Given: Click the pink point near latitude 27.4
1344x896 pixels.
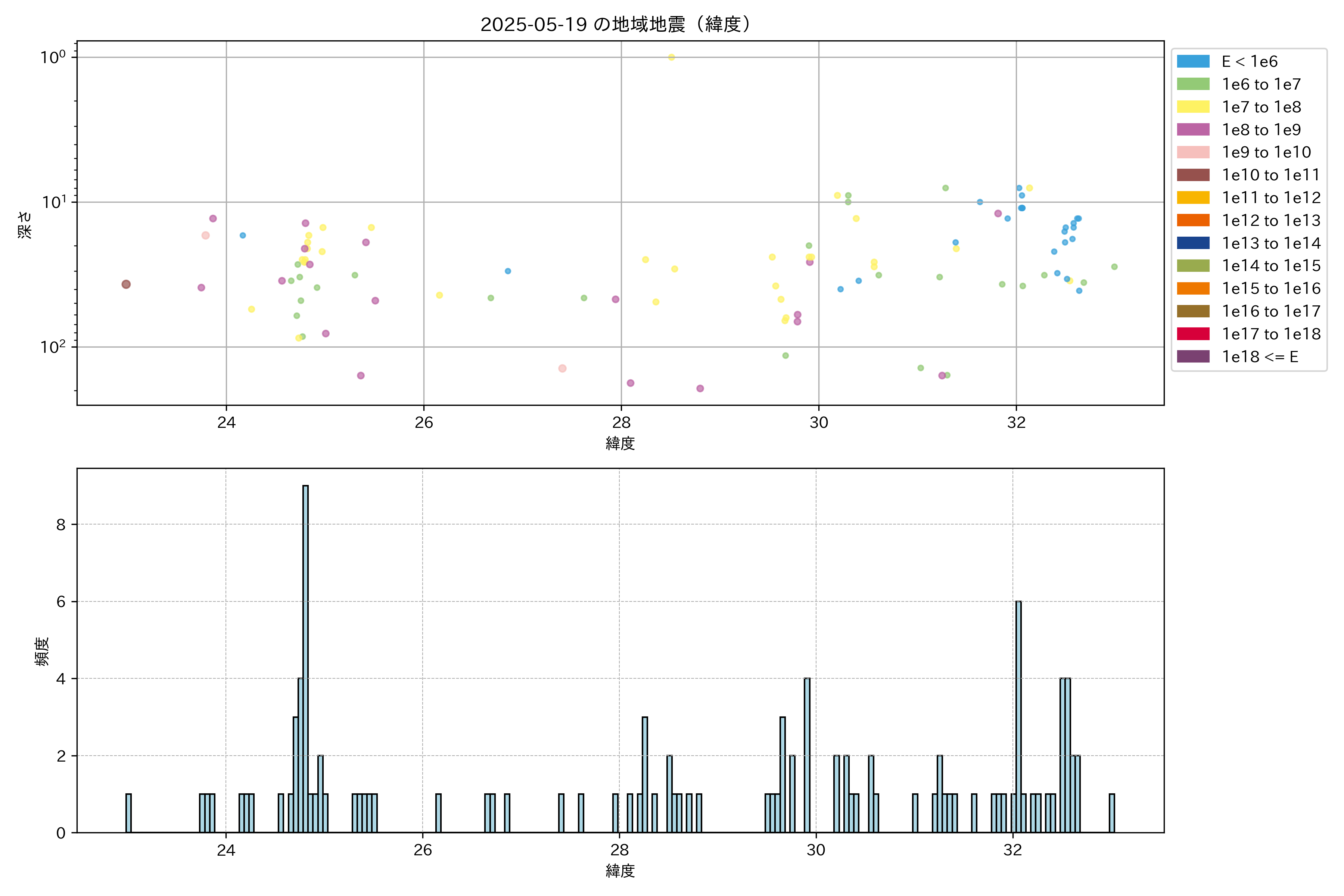Looking at the screenshot, I should (562, 368).
